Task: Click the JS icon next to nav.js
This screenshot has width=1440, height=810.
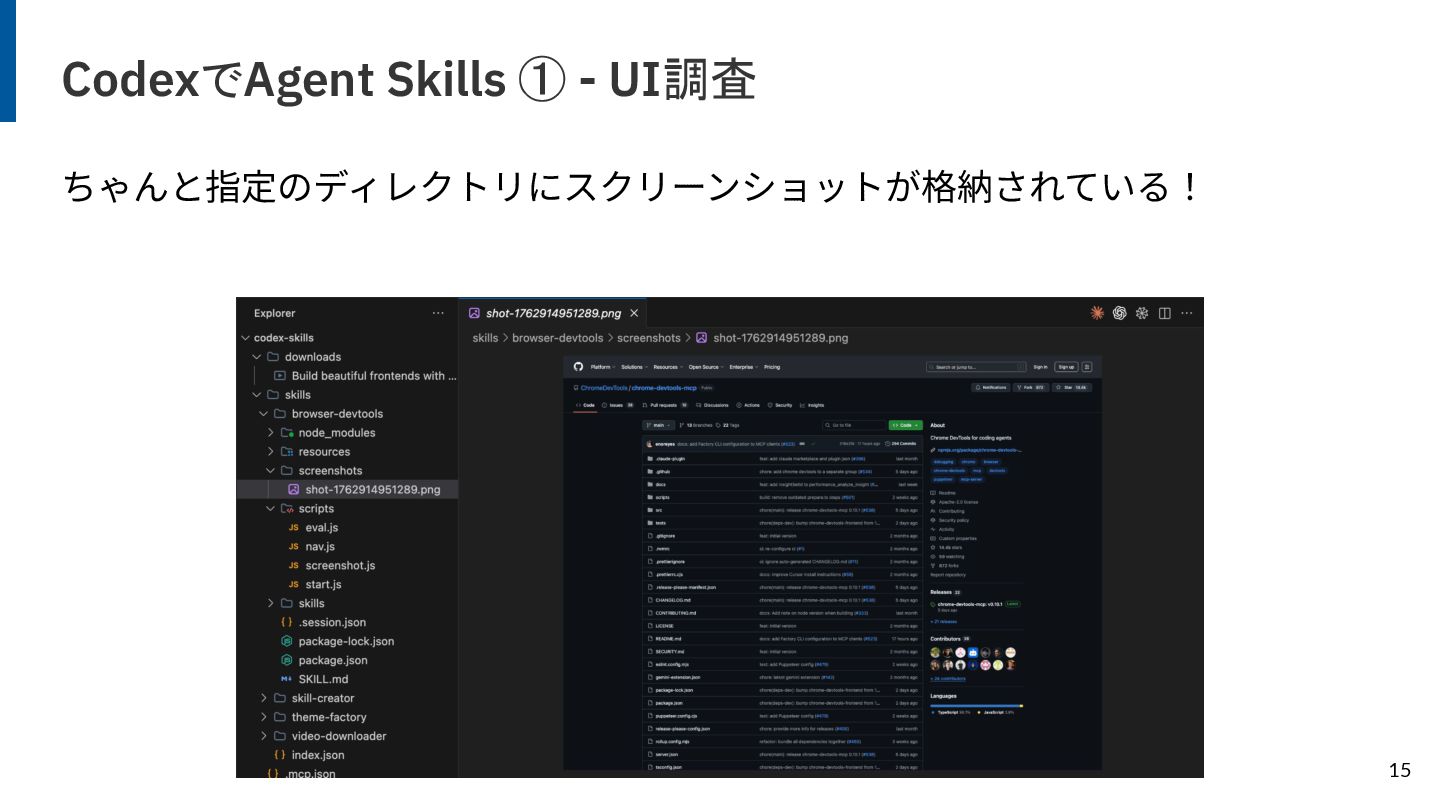Action: pyautogui.click(x=294, y=547)
